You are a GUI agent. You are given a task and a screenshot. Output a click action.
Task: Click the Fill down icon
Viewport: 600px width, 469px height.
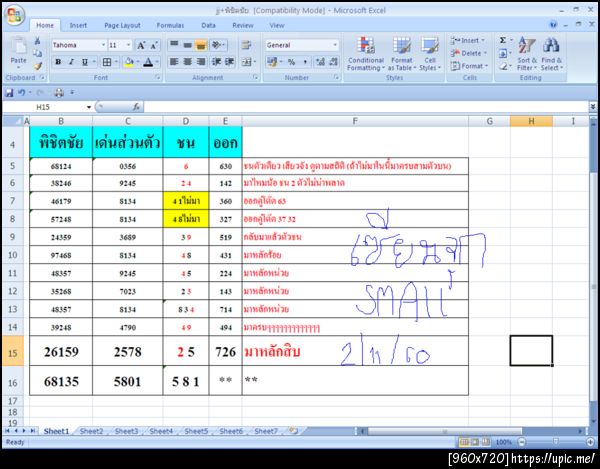tap(503, 53)
